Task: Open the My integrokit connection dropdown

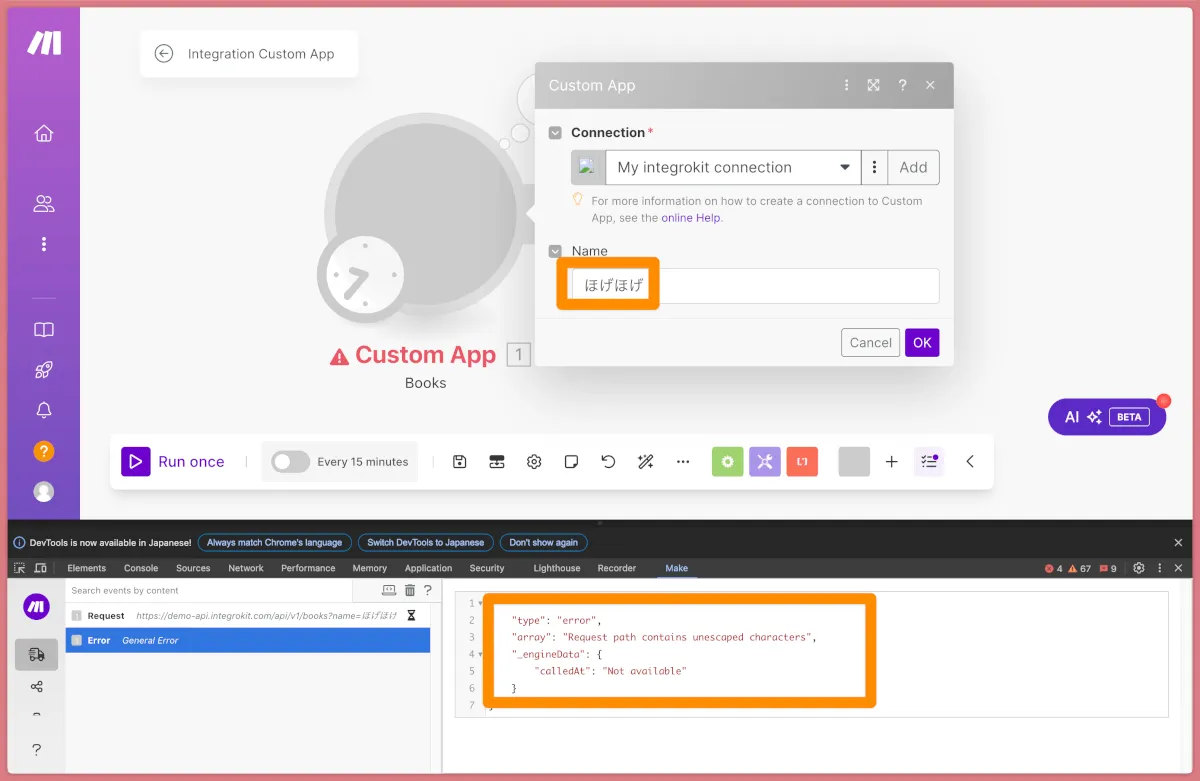Action: [x=733, y=168]
